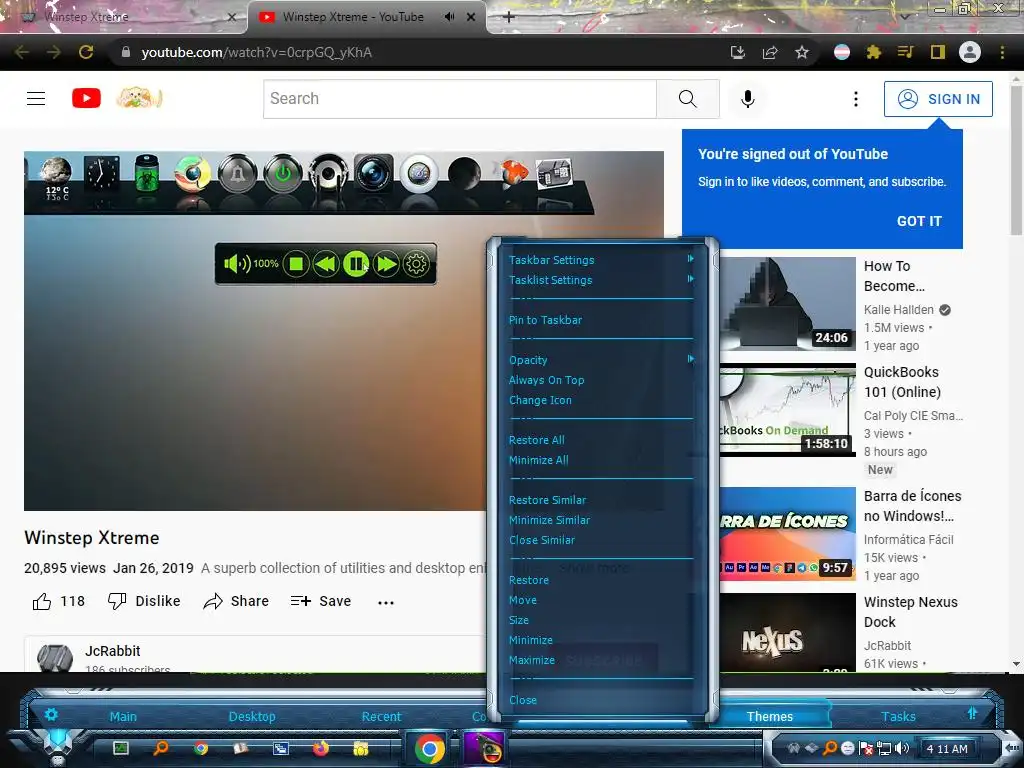This screenshot has height=768, width=1024.
Task: Open more actions ellipsis below the video
Action: click(386, 602)
